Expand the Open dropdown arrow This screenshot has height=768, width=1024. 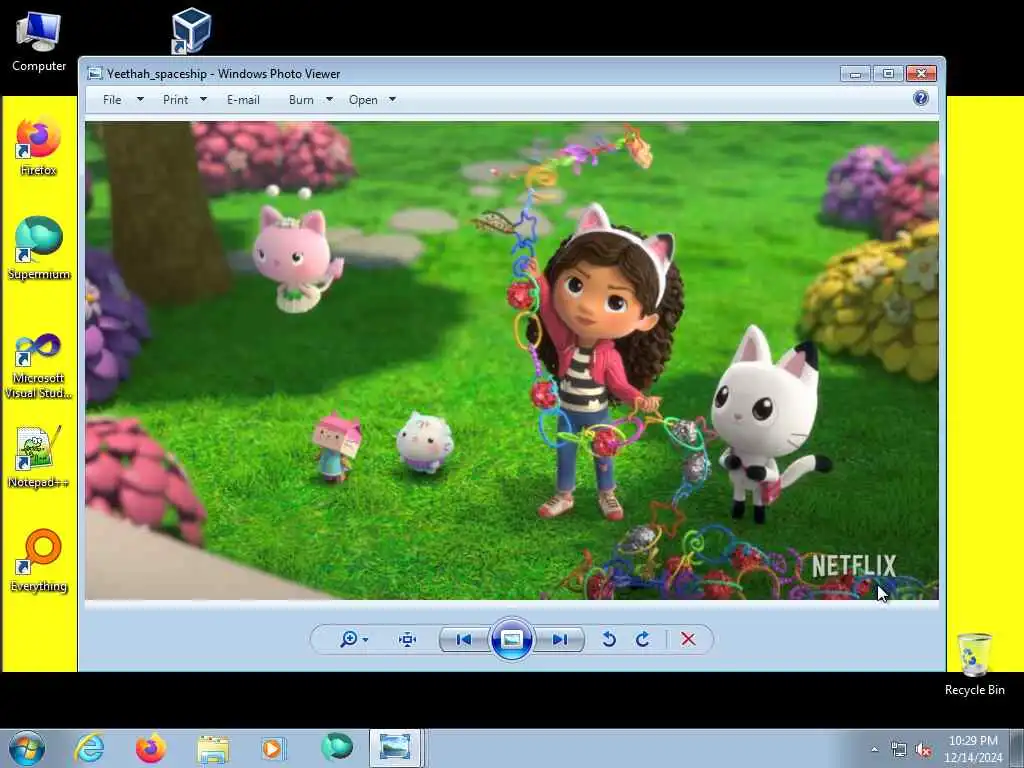point(392,99)
